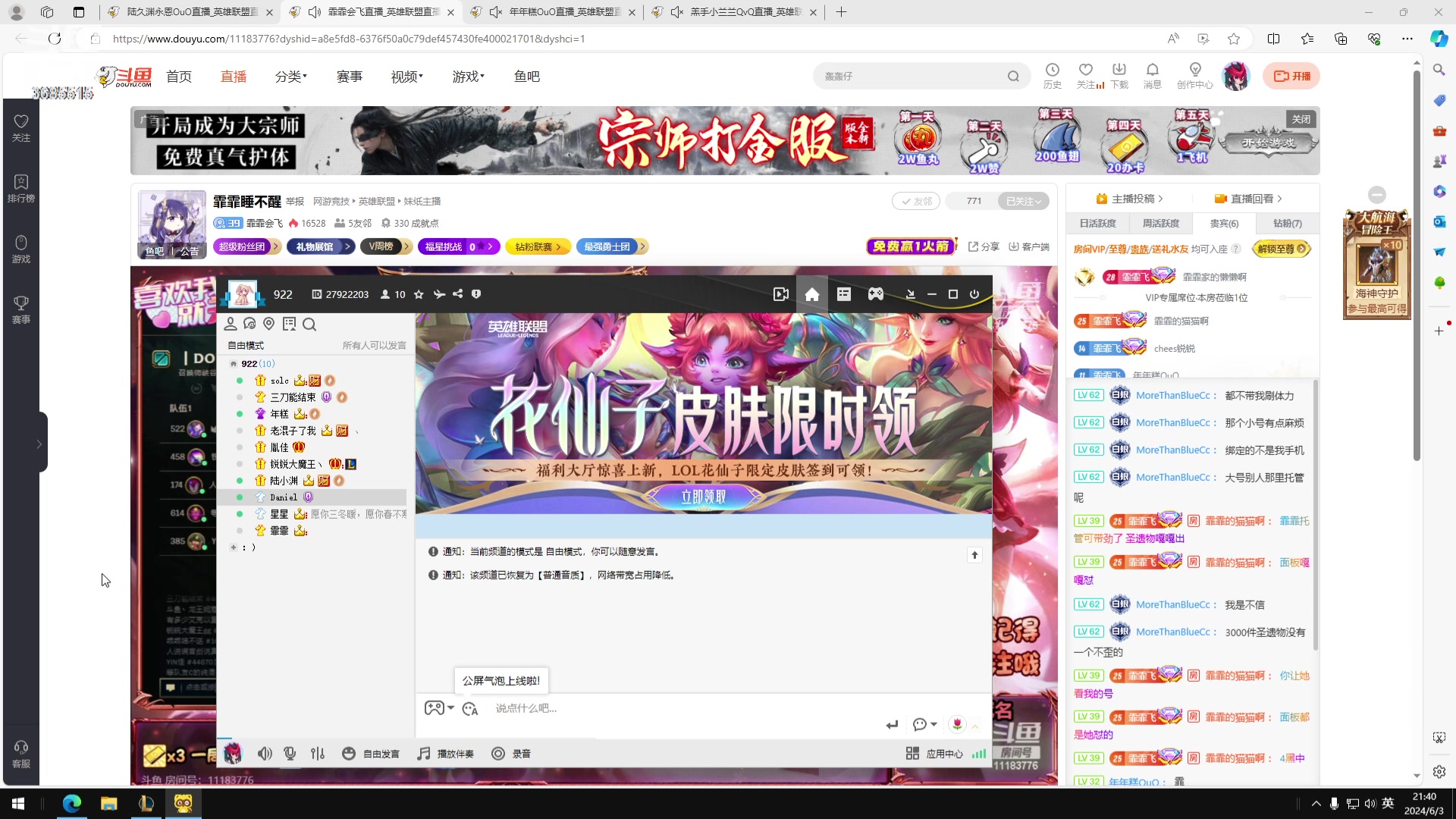
Task: Click the microphone icon in YY bar
Action: (290, 753)
